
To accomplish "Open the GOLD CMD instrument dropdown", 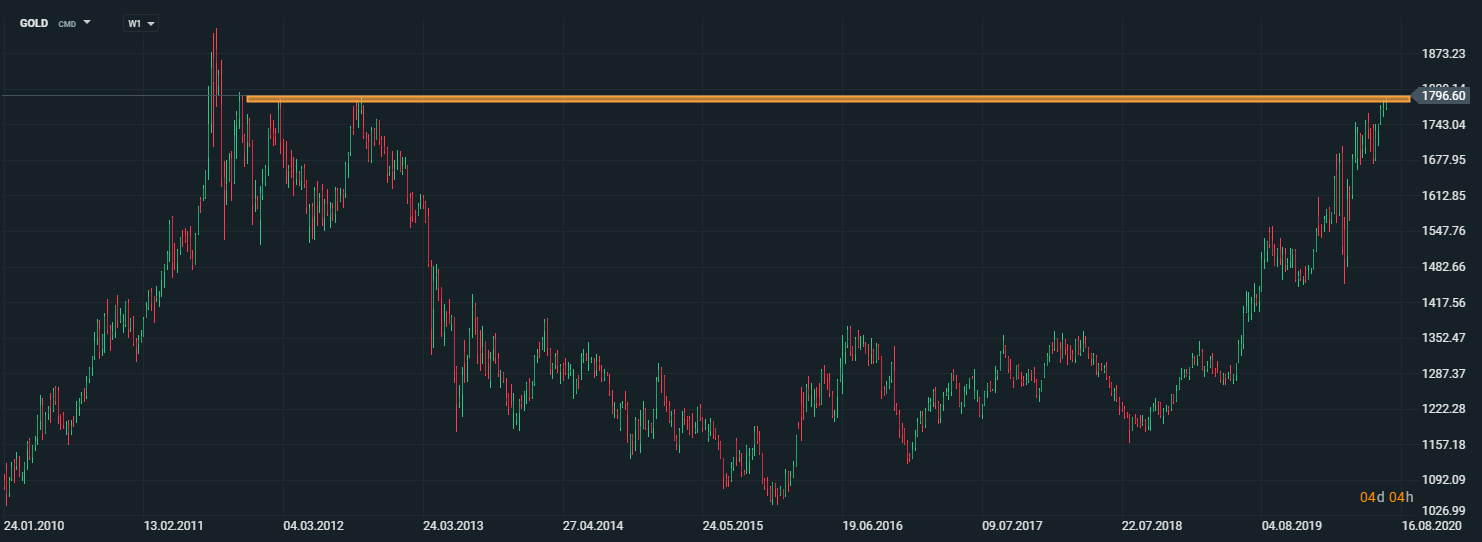I will point(55,22).
